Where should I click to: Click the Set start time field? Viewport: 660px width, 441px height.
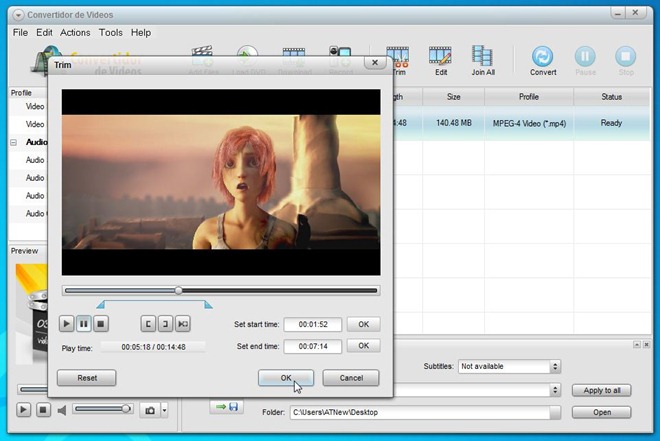(313, 324)
